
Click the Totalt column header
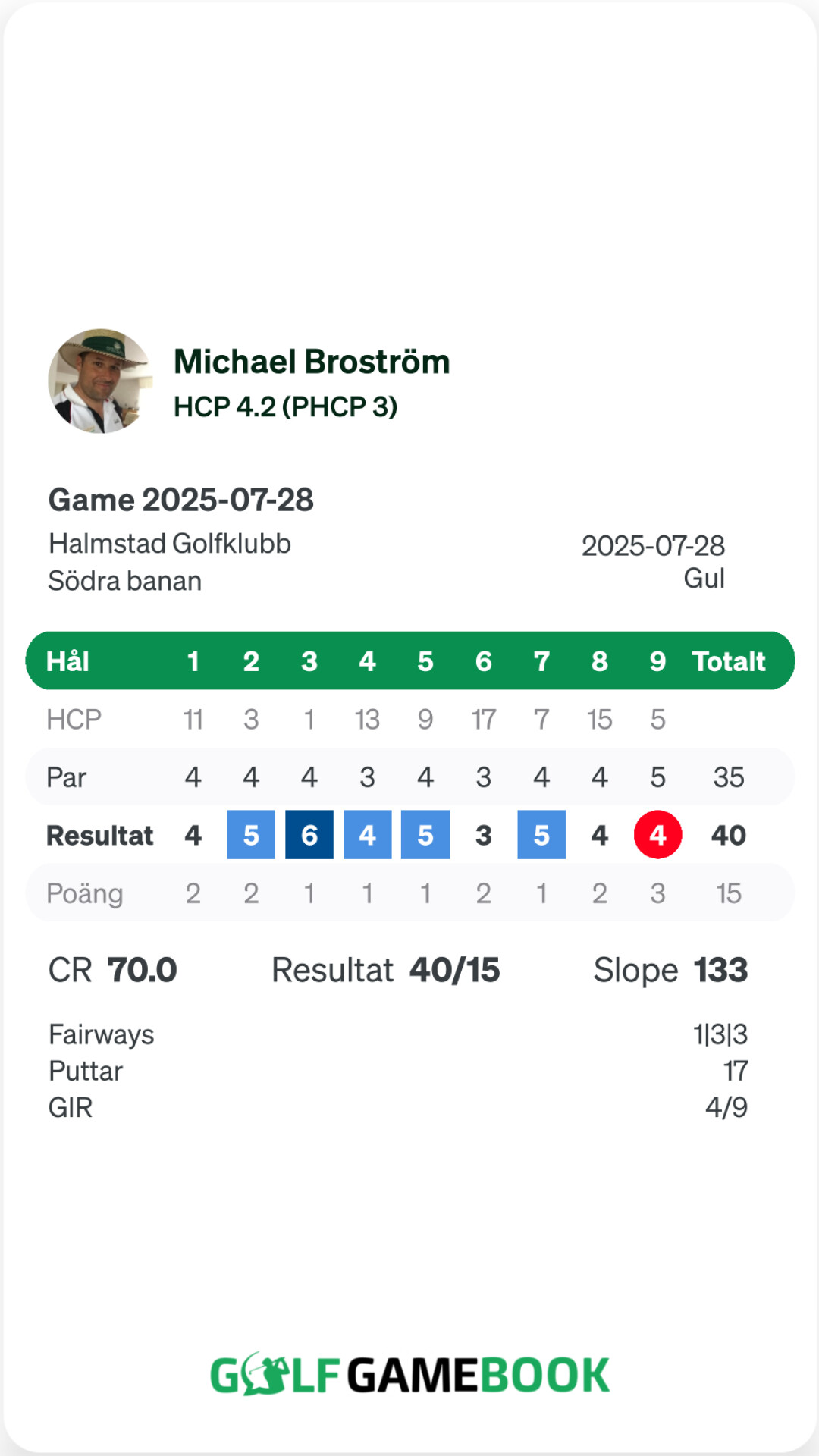[x=729, y=661]
